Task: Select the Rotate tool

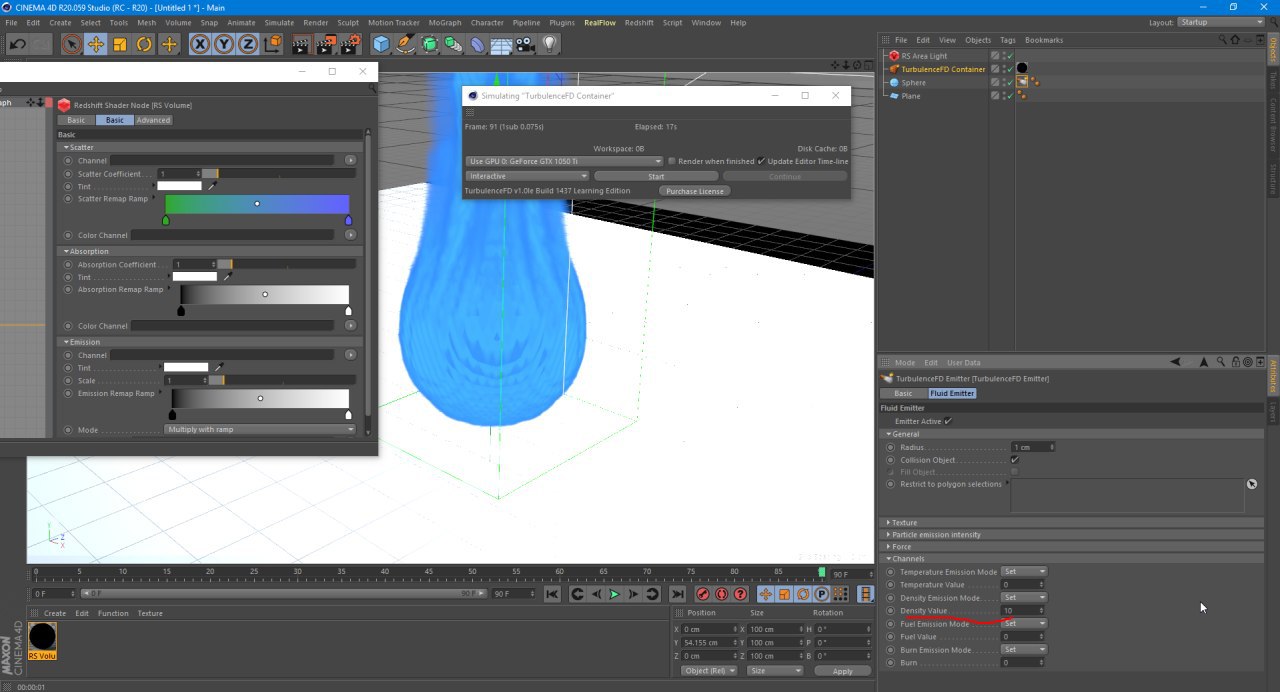Action: (x=144, y=44)
